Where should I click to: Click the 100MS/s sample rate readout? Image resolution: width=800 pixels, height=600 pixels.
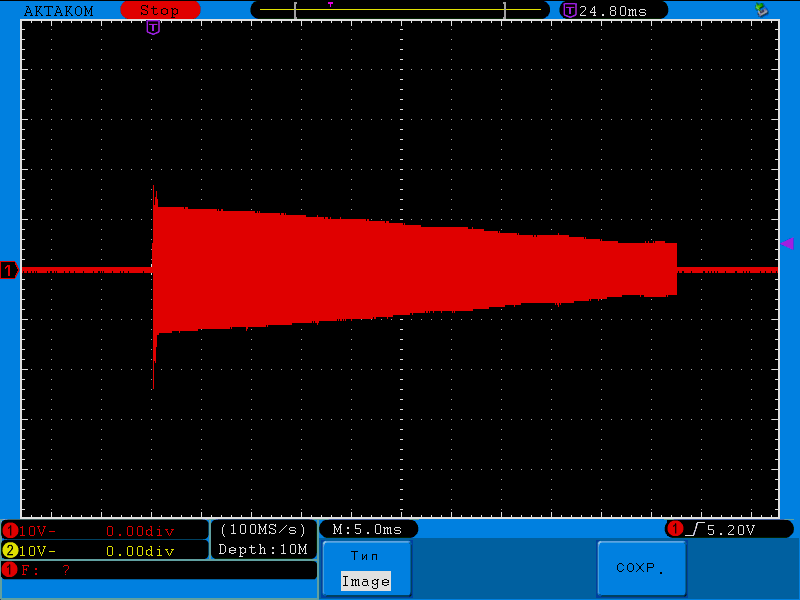tap(263, 529)
